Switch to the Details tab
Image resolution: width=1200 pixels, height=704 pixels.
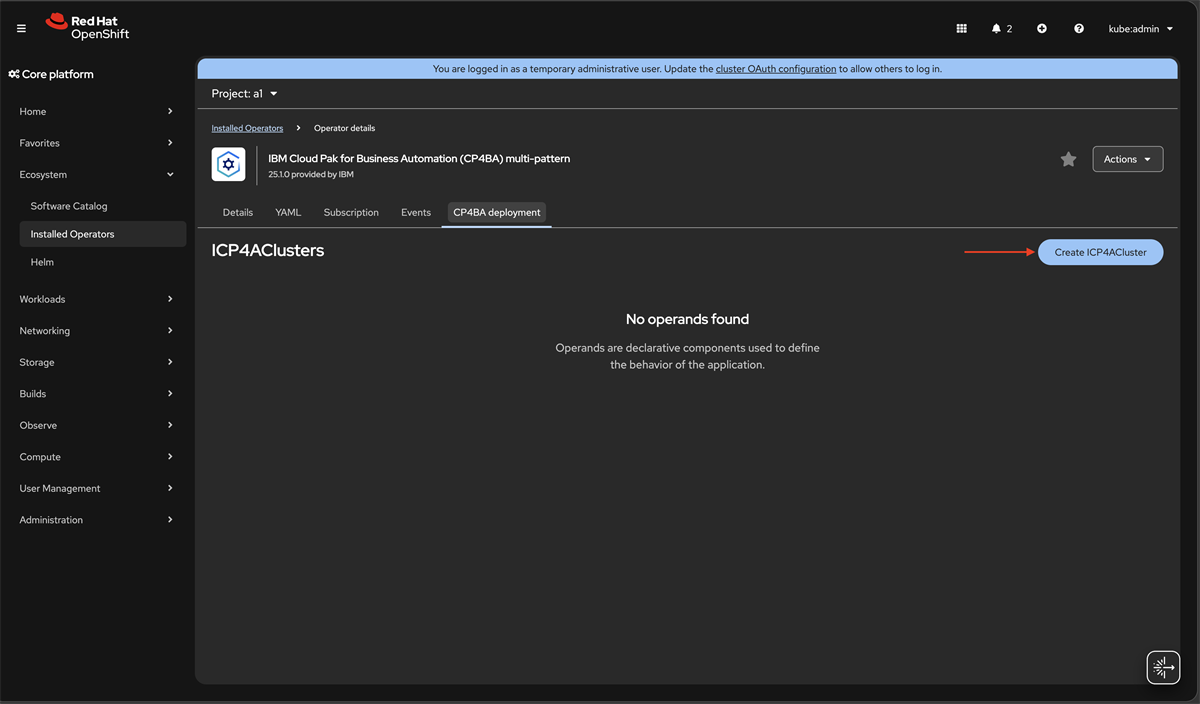click(x=238, y=212)
